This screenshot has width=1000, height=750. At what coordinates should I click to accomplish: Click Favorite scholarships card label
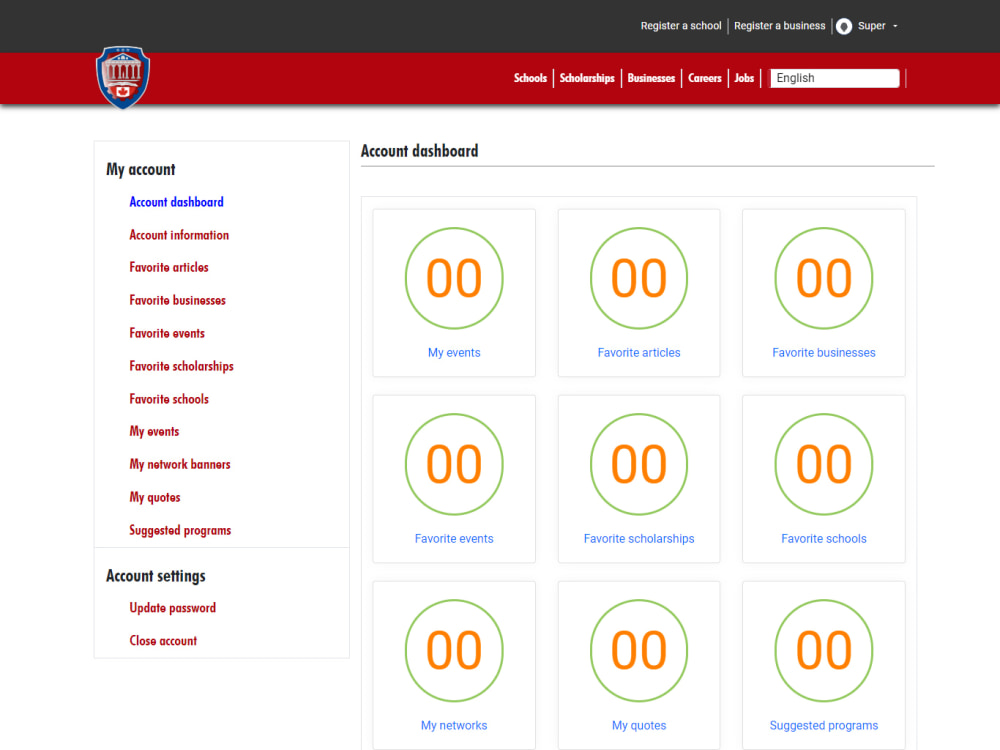(639, 539)
